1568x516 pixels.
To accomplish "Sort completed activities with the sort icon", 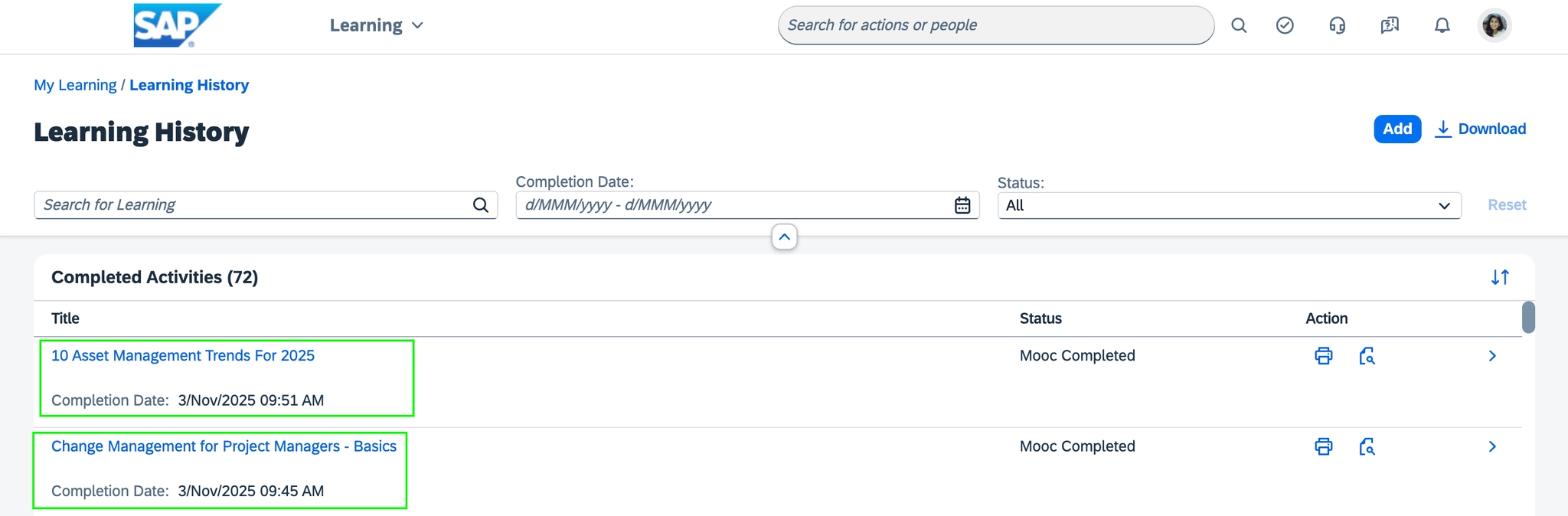I will point(1500,277).
